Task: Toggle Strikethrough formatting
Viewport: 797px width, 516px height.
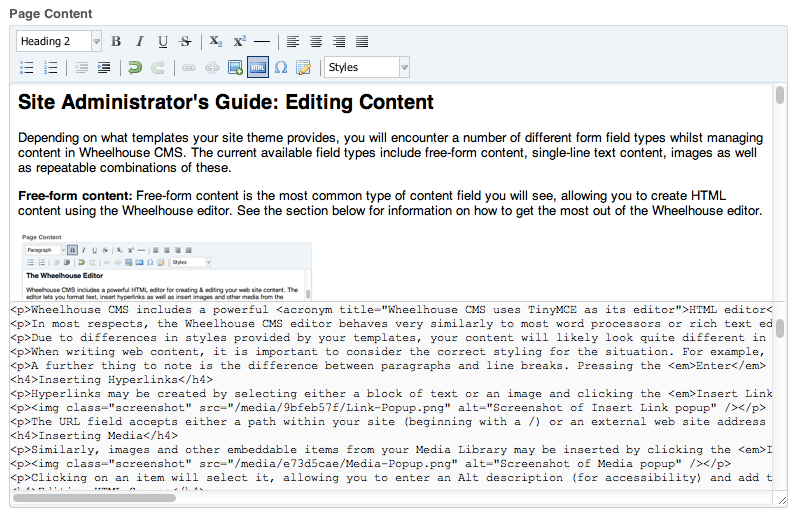Action: point(186,42)
